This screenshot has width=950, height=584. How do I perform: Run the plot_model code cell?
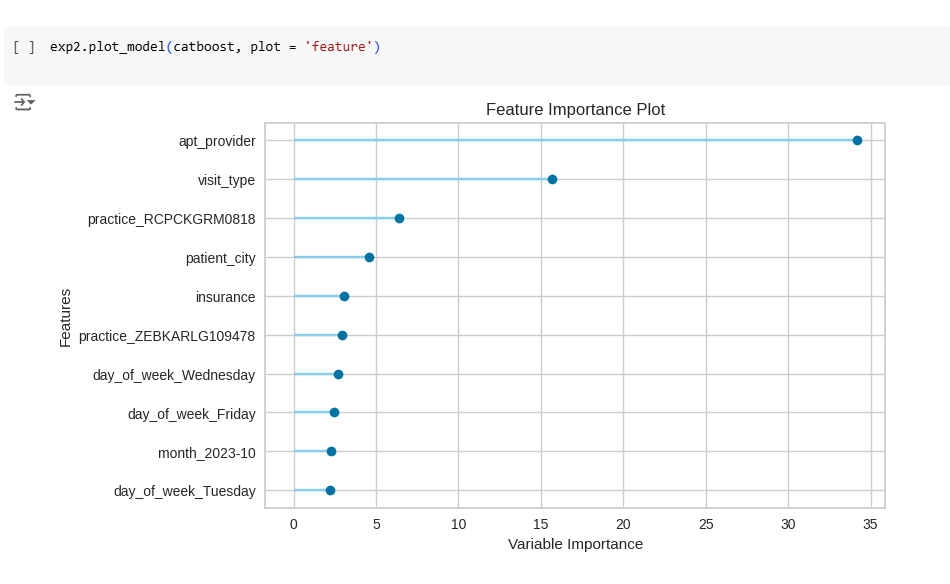tap(24, 47)
